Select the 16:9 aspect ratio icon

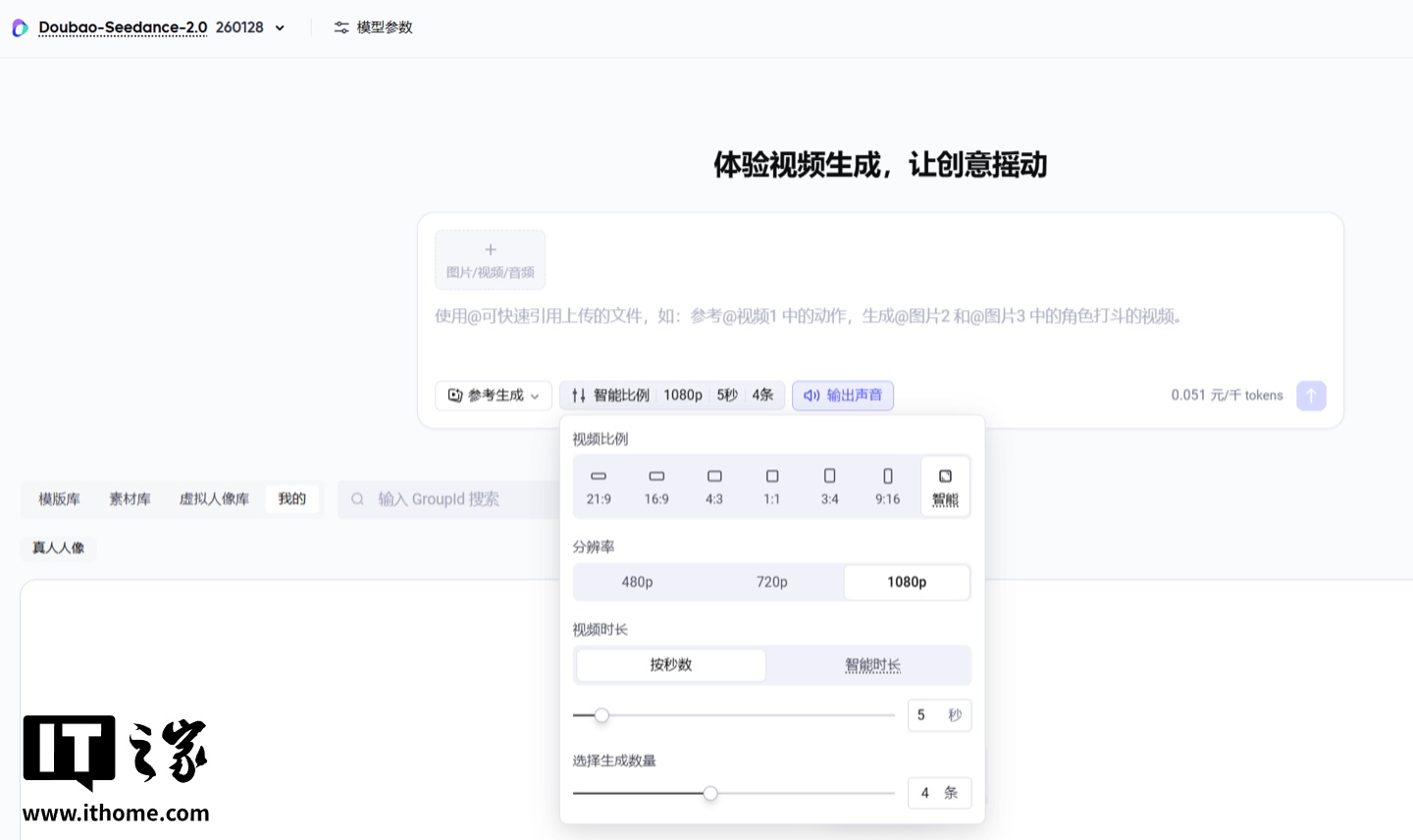pos(656,485)
